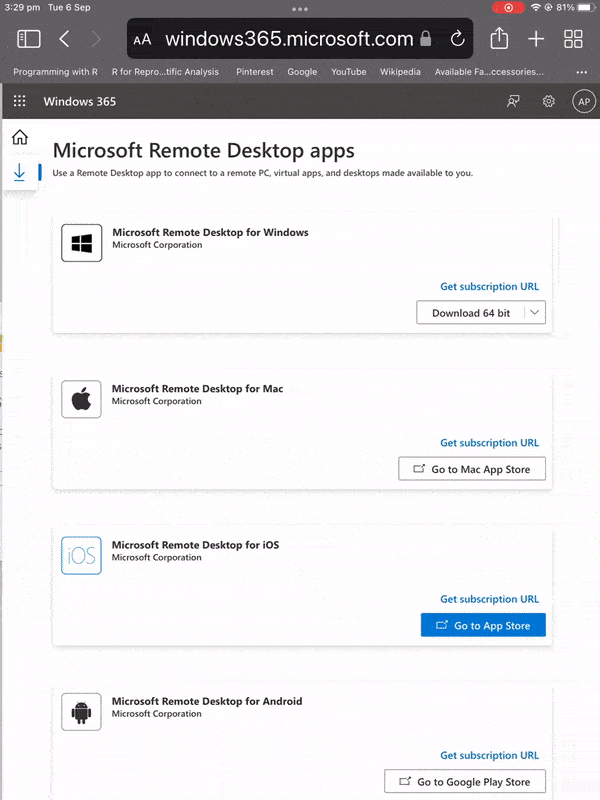
Task: Tap the windows365.microsoft.com address field
Action: tap(288, 39)
